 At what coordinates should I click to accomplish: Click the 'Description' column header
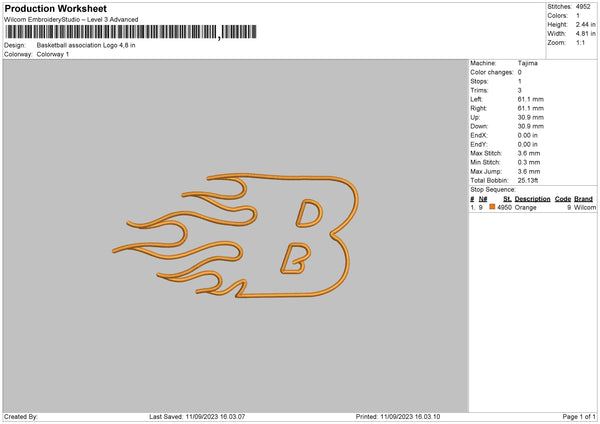(532, 199)
